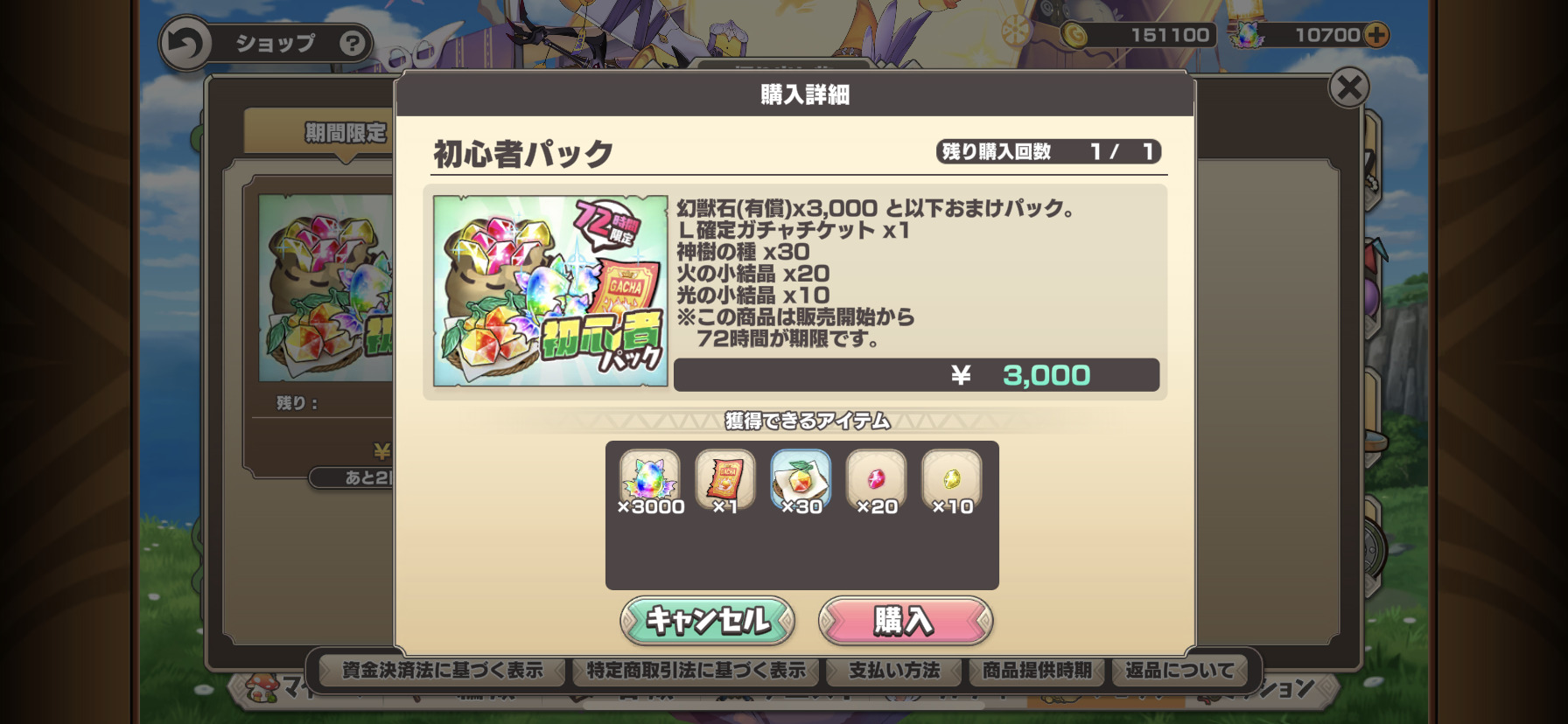The height and width of the screenshot is (724, 1568).
Task: Open the 商品提供時期 link
Action: (x=1037, y=671)
